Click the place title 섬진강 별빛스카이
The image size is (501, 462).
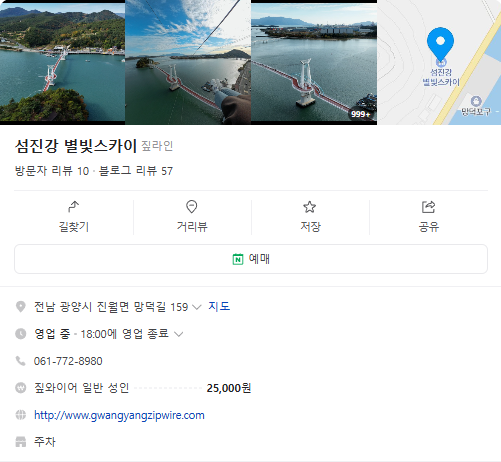coord(76,146)
